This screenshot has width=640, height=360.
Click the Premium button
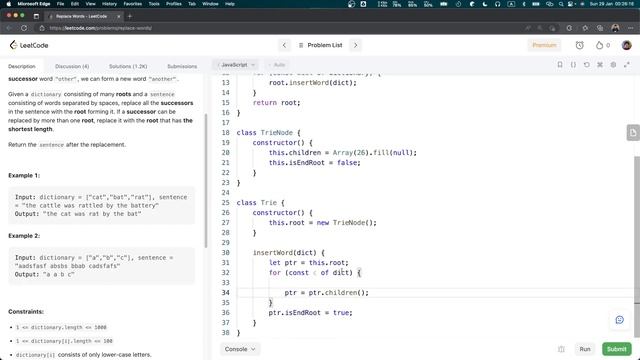[544, 45]
